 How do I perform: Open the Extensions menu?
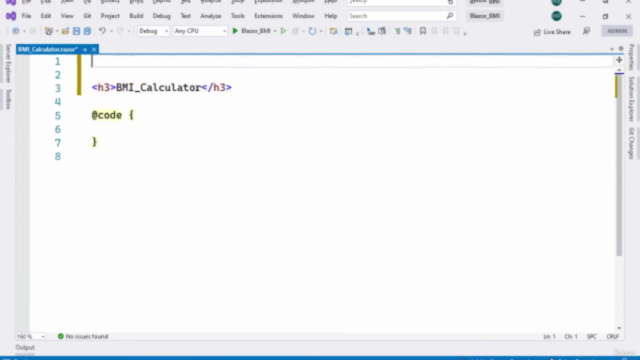point(268,16)
